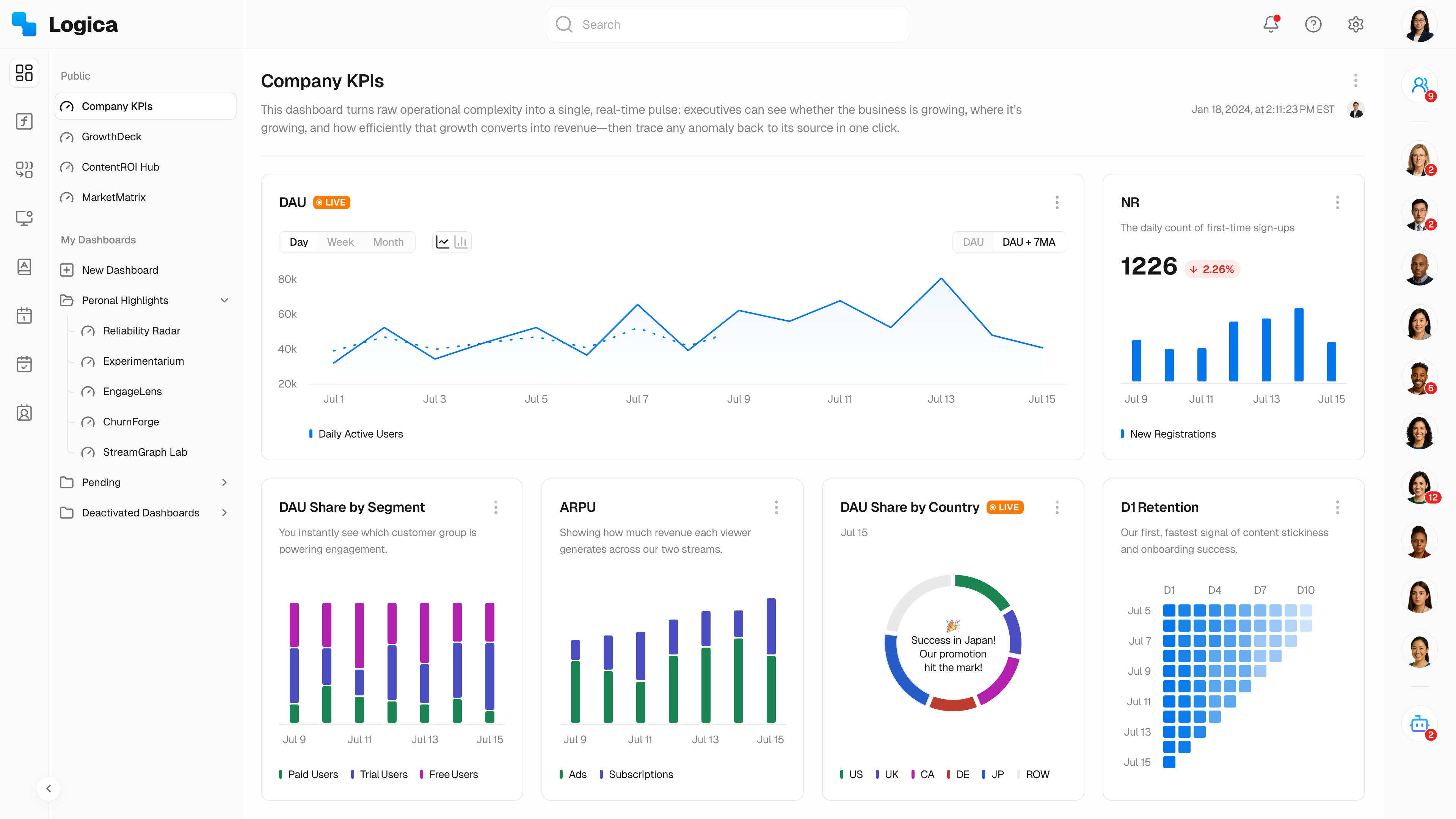Open the scheduled tasks calendar-check icon
The image size is (1456, 819).
coord(24,364)
